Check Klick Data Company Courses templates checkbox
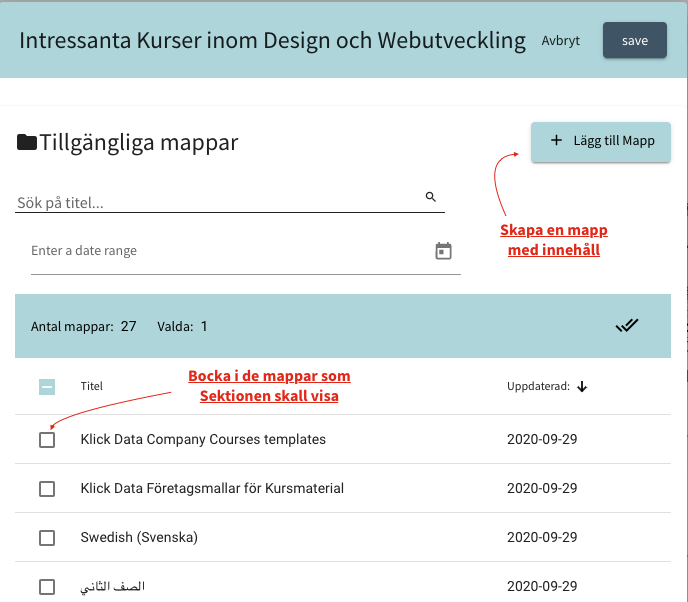 (47, 440)
